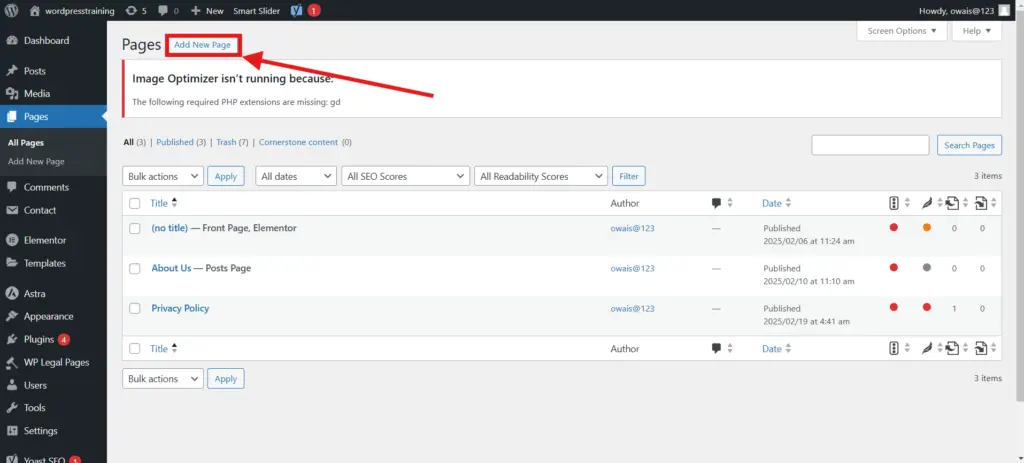Screen dimensions: 1024x463
Task: Click the top Apply button
Action: pyautogui.click(x=226, y=176)
